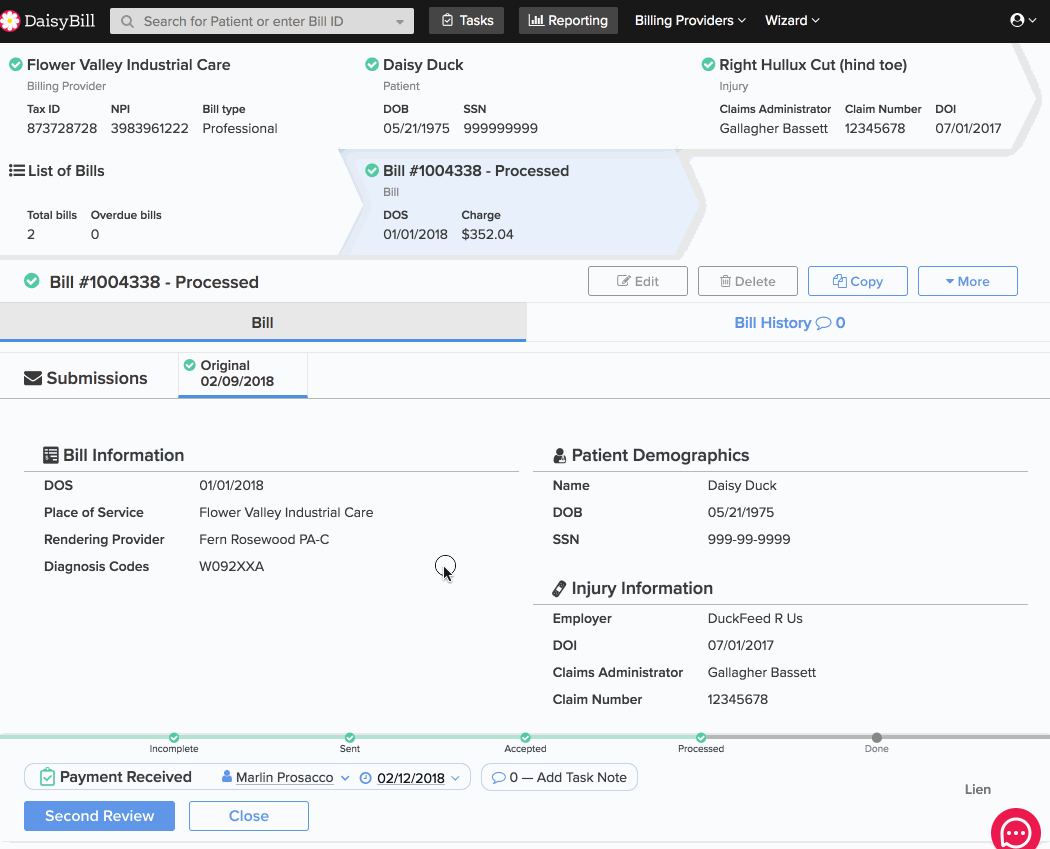Open the Daisy Duck patient record
Viewport: 1050px width, 849px height.
coord(423,64)
